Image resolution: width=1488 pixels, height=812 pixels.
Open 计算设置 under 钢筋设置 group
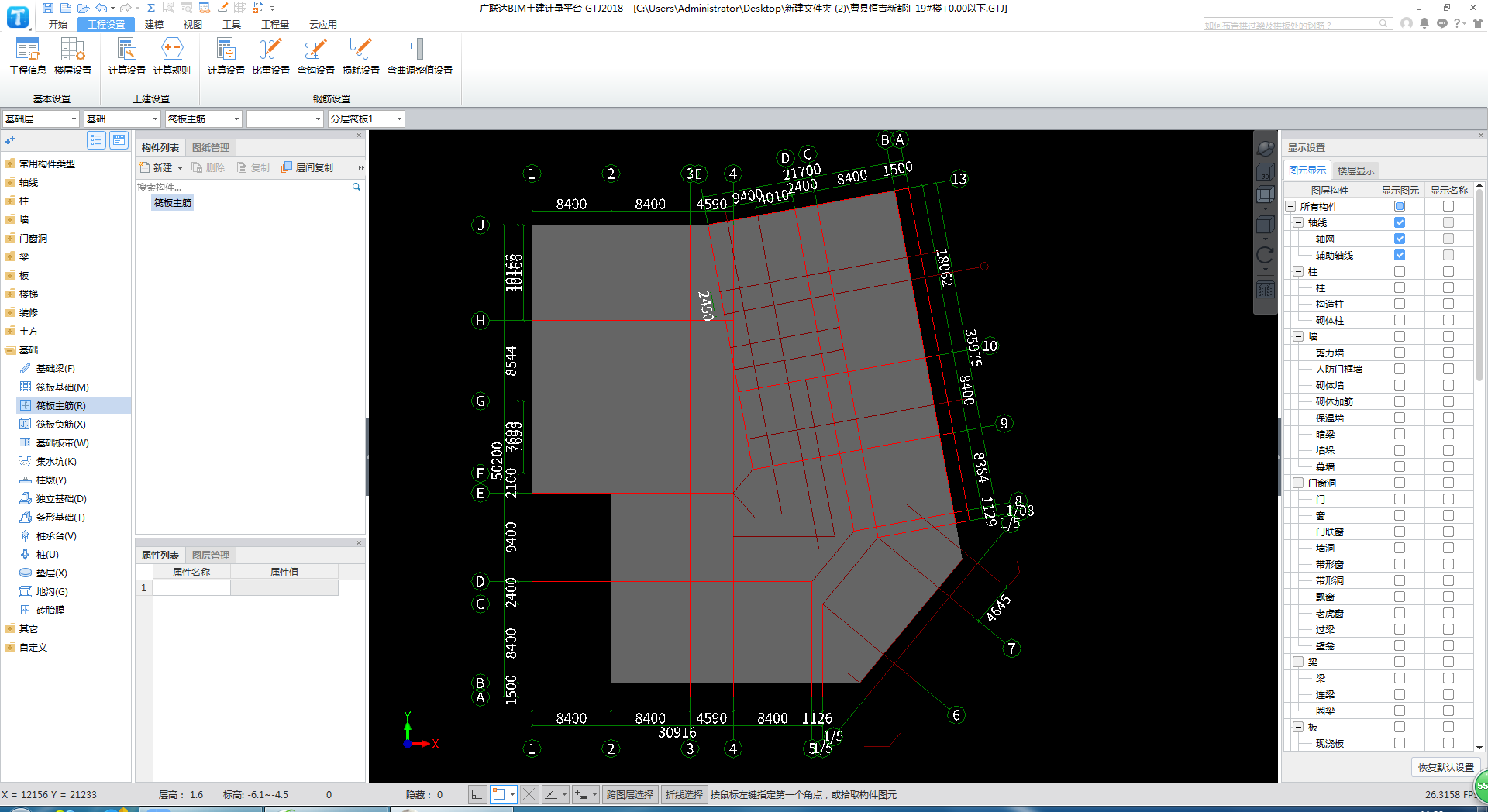pyautogui.click(x=226, y=57)
